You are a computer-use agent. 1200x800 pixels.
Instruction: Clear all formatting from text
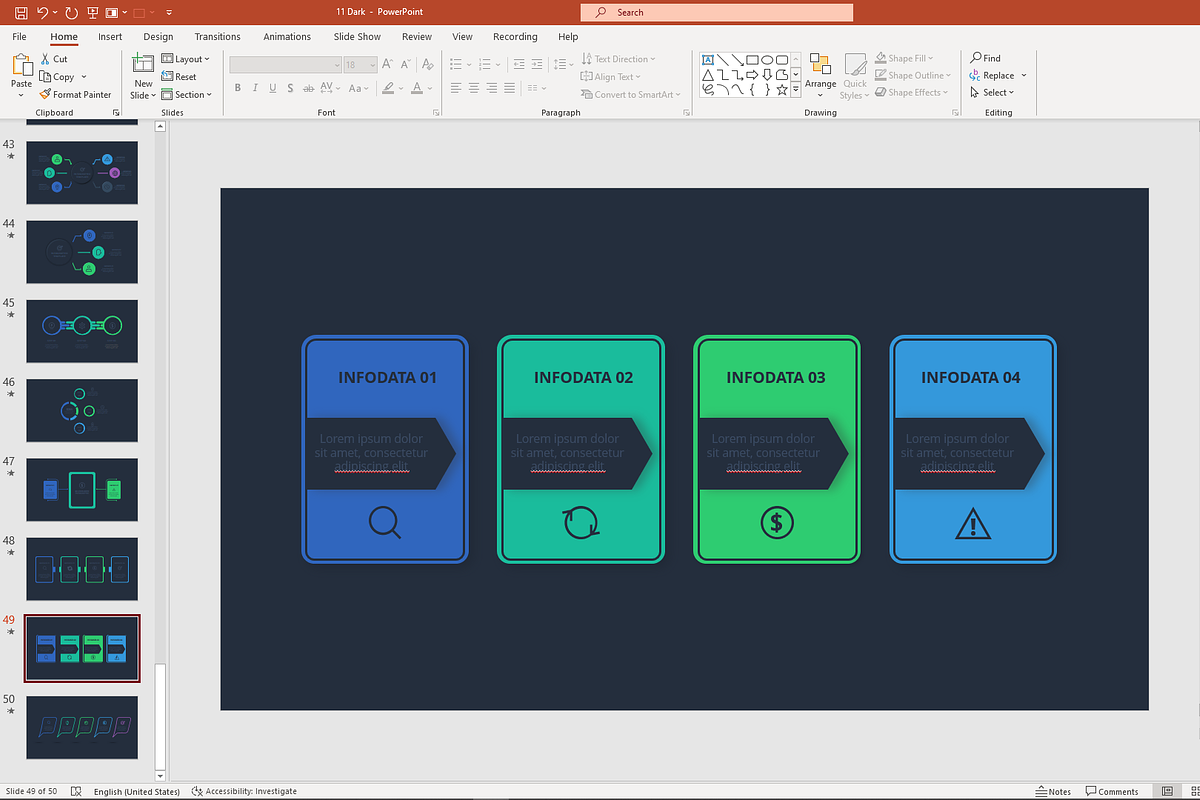[428, 64]
